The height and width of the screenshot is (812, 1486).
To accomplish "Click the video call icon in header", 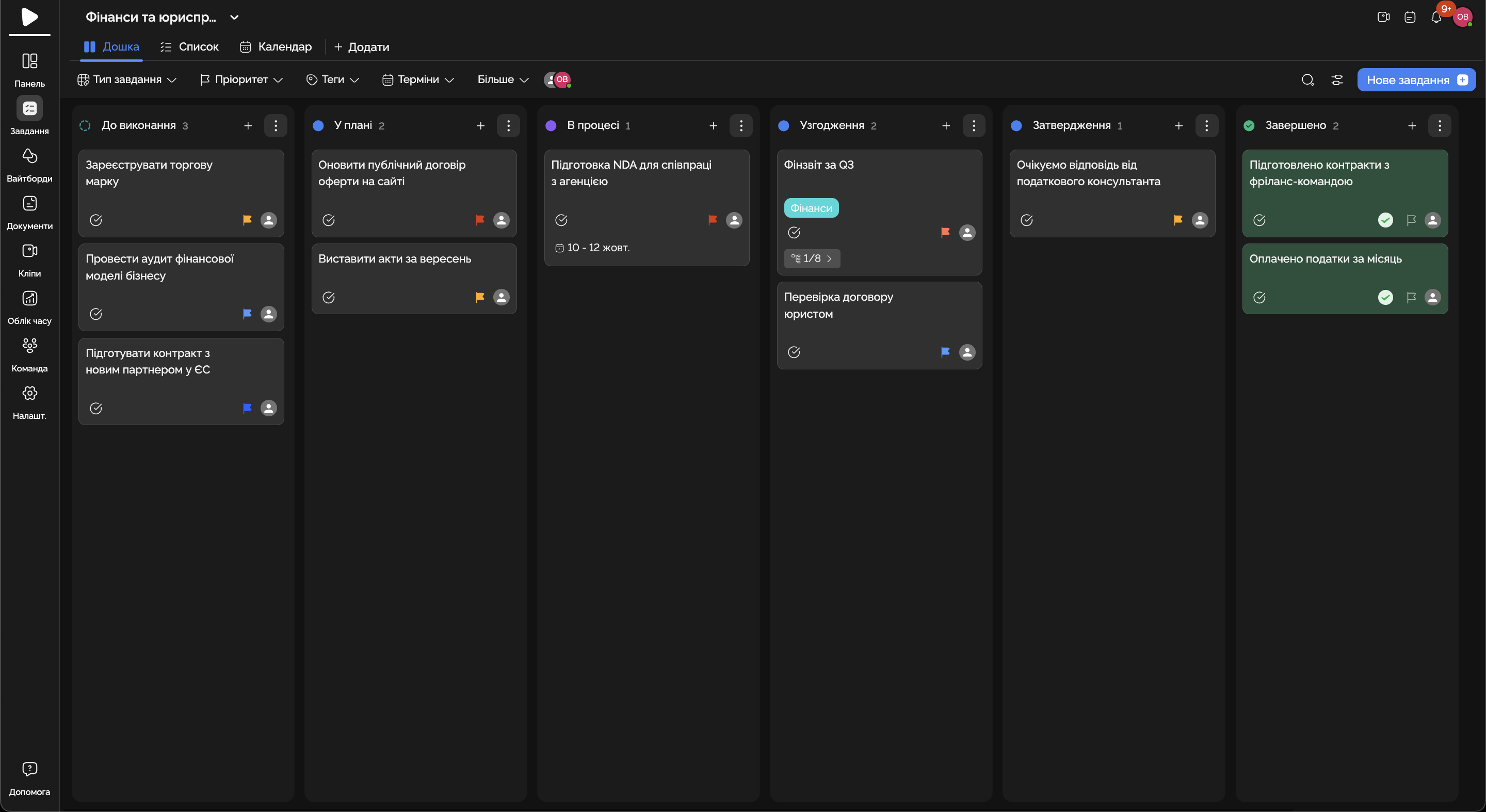I will [1383, 18].
